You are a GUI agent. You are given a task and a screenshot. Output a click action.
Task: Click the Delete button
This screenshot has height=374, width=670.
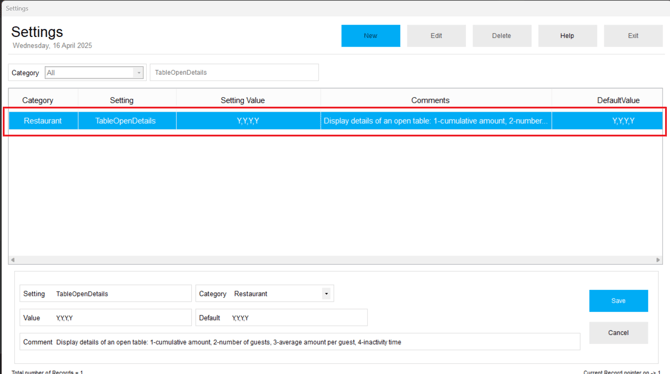502,36
